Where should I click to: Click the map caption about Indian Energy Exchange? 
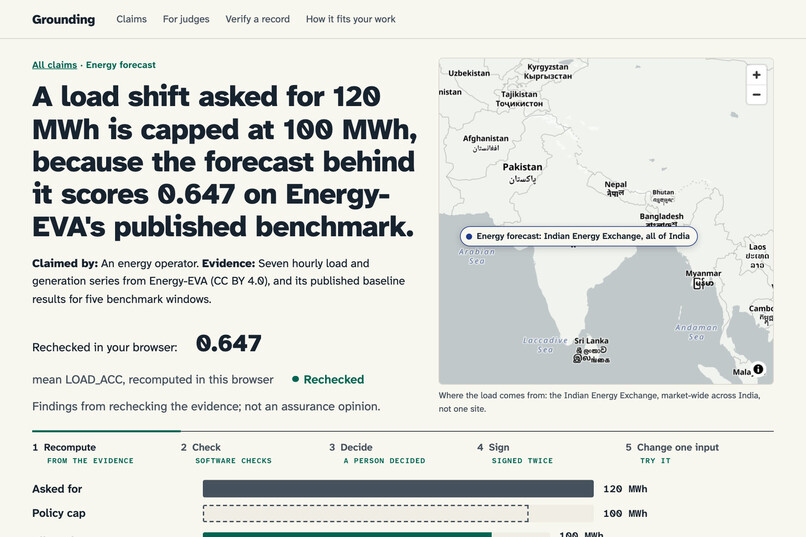click(x=599, y=402)
